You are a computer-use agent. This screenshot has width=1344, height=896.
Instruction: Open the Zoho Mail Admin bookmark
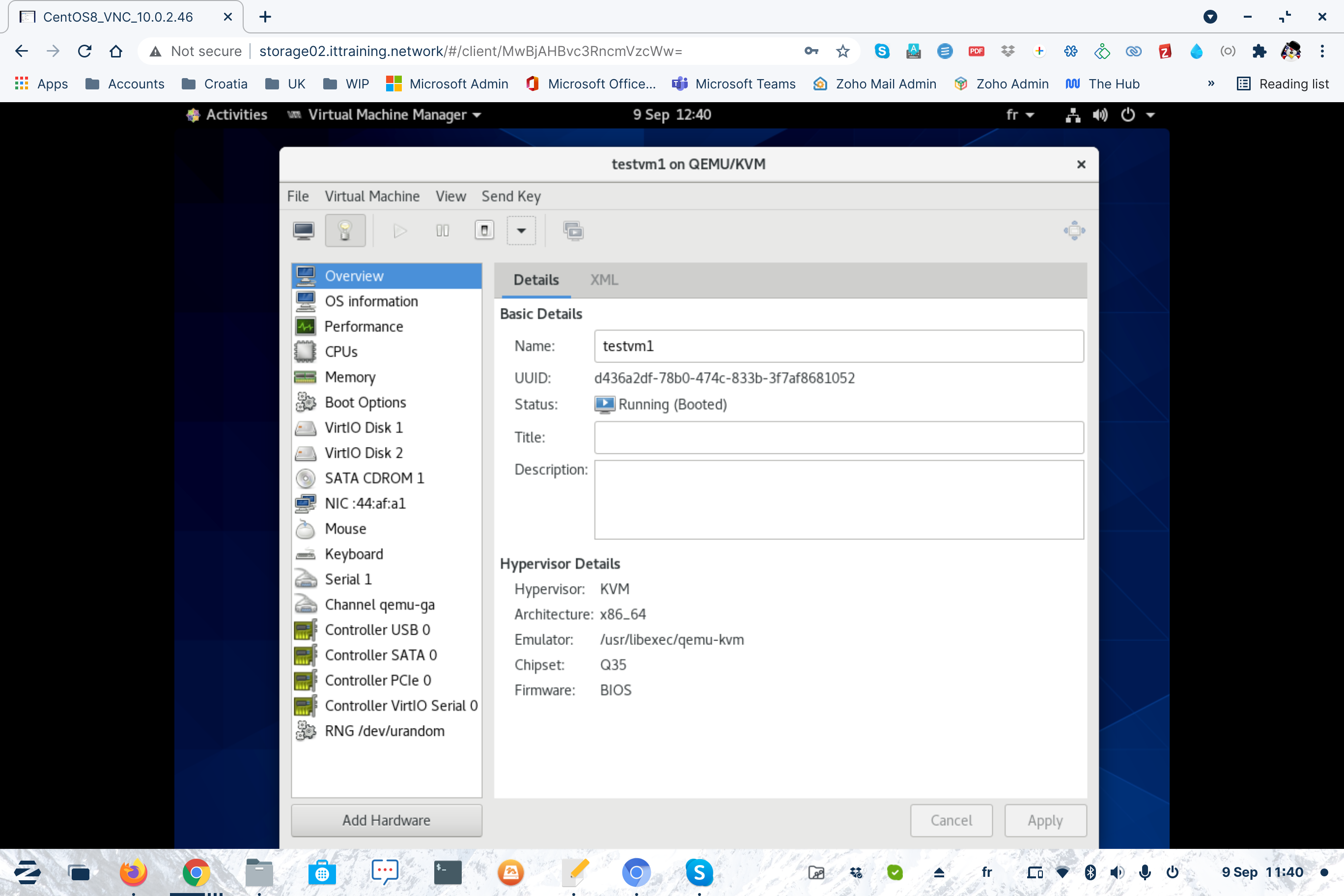click(x=875, y=84)
